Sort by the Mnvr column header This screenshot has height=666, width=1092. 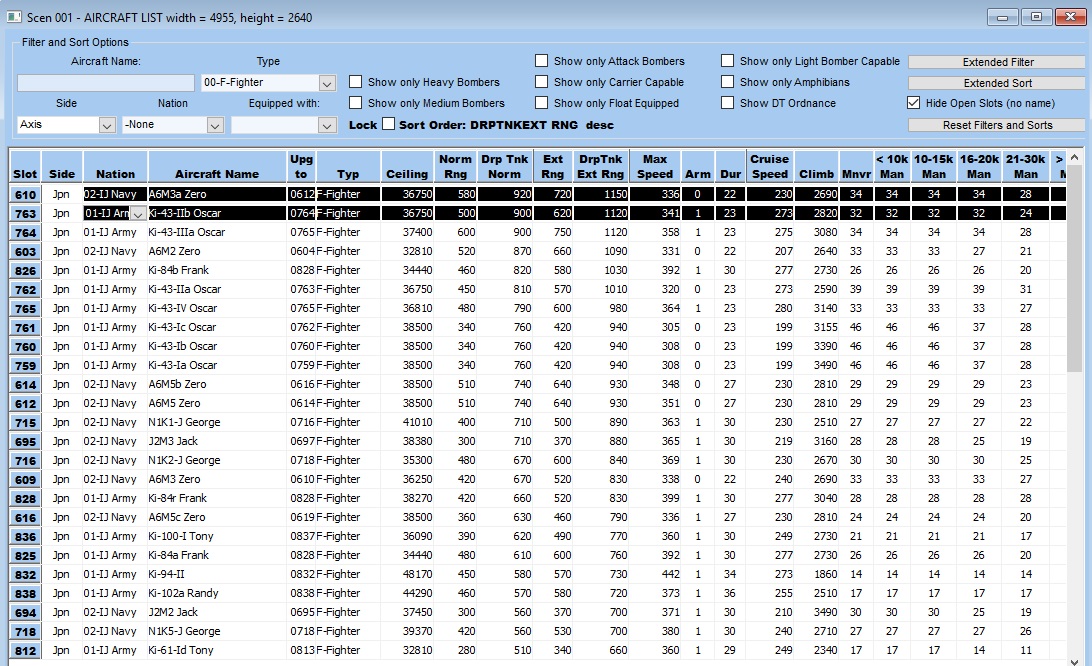pyautogui.click(x=857, y=166)
